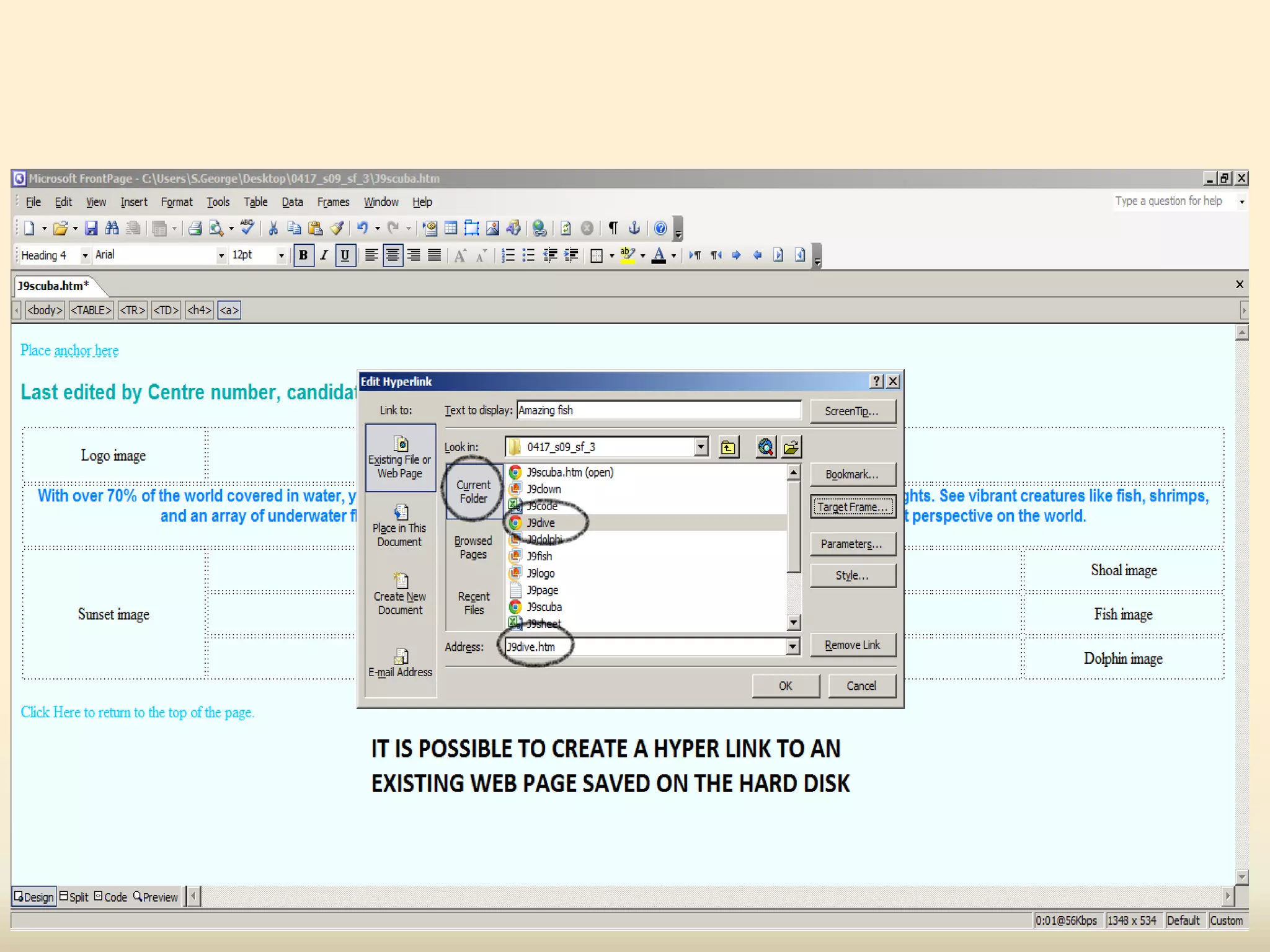
Task: Click Browse for File folder icon
Action: pyautogui.click(x=791, y=447)
